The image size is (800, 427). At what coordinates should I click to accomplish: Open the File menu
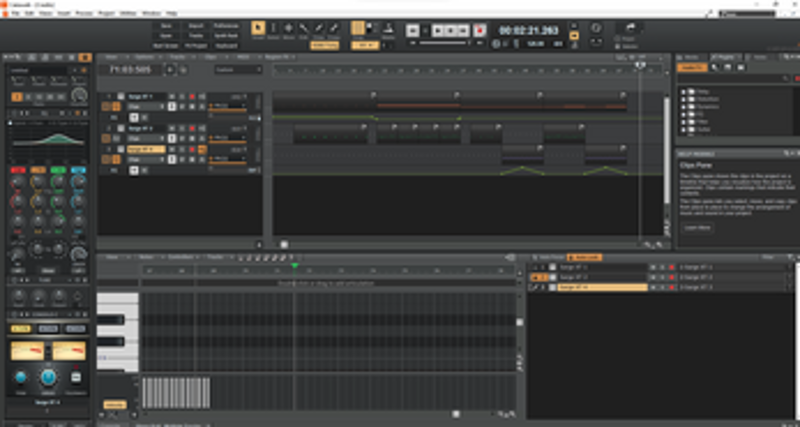click(x=15, y=13)
